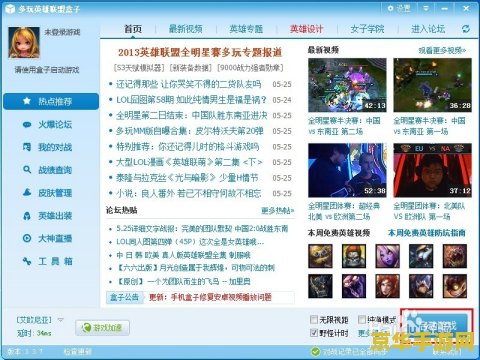Open forum post '5.25详细文字战报'
480x360 pixels.
[202, 229]
